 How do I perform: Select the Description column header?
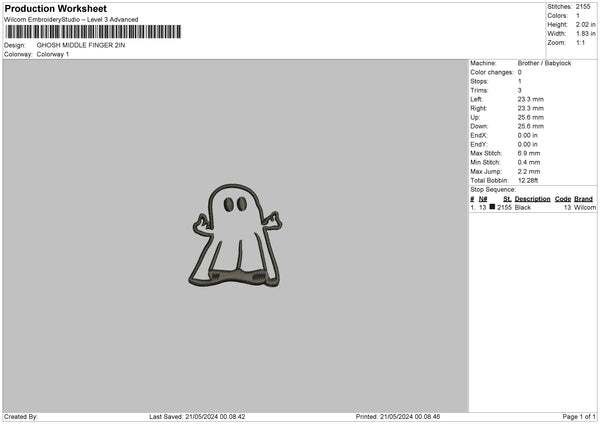pyautogui.click(x=532, y=199)
